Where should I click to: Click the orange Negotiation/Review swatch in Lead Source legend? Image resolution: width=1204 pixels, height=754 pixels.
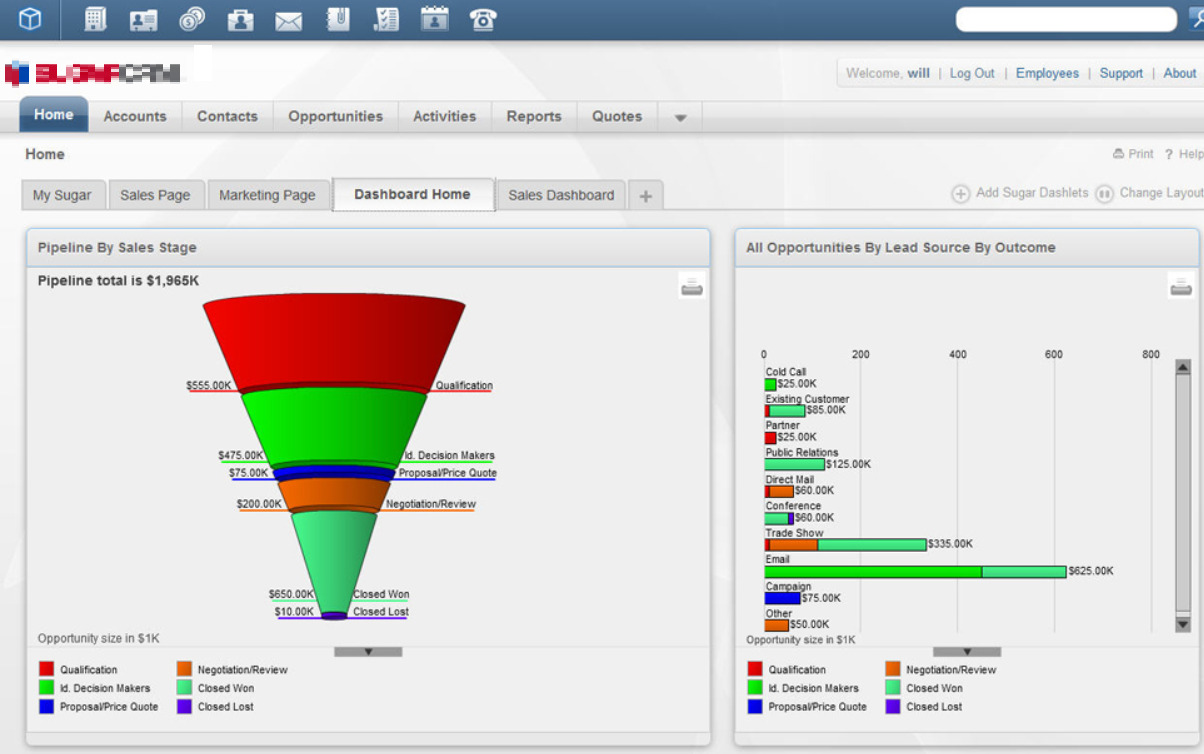point(893,670)
